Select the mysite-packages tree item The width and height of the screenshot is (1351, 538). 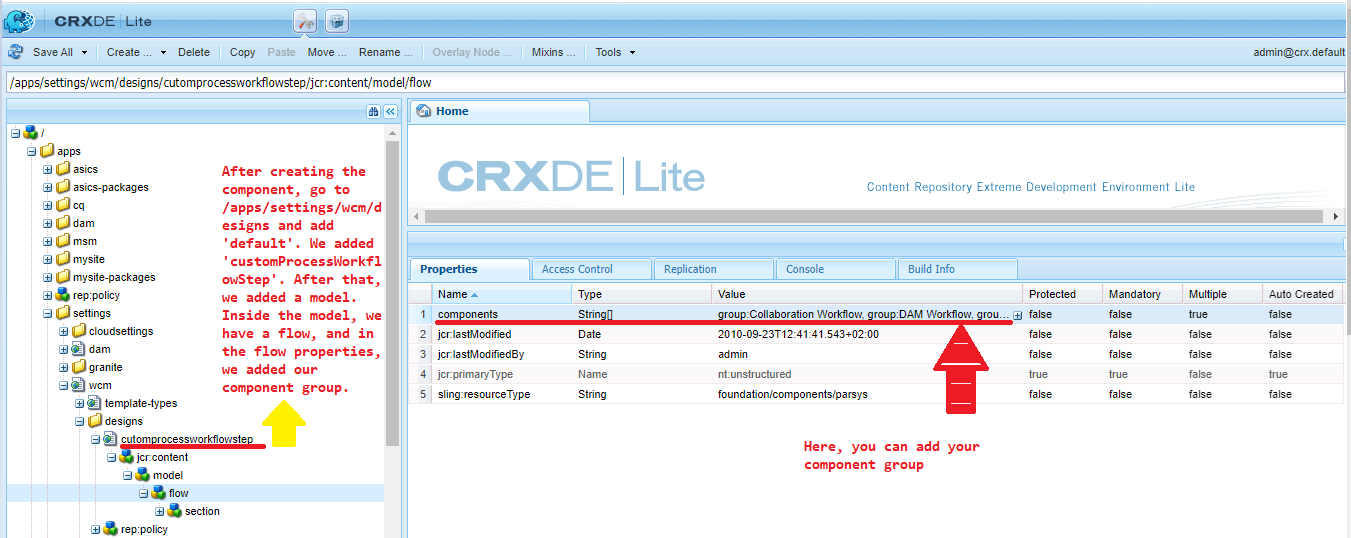(114, 277)
